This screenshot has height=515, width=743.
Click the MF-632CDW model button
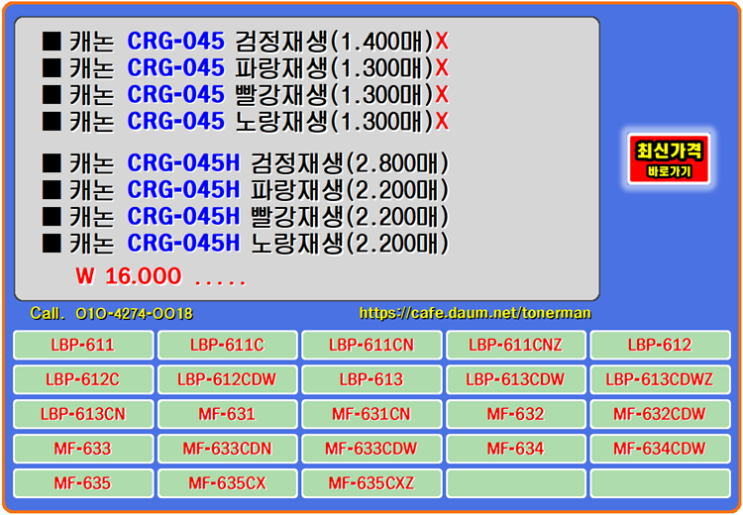coord(660,414)
